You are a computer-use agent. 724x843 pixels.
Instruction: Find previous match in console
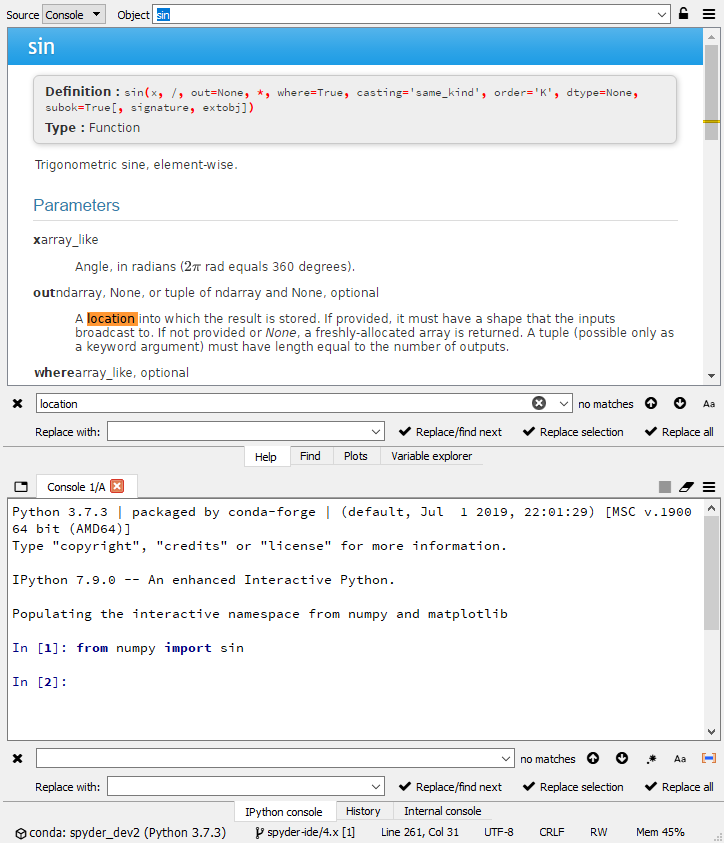(593, 758)
